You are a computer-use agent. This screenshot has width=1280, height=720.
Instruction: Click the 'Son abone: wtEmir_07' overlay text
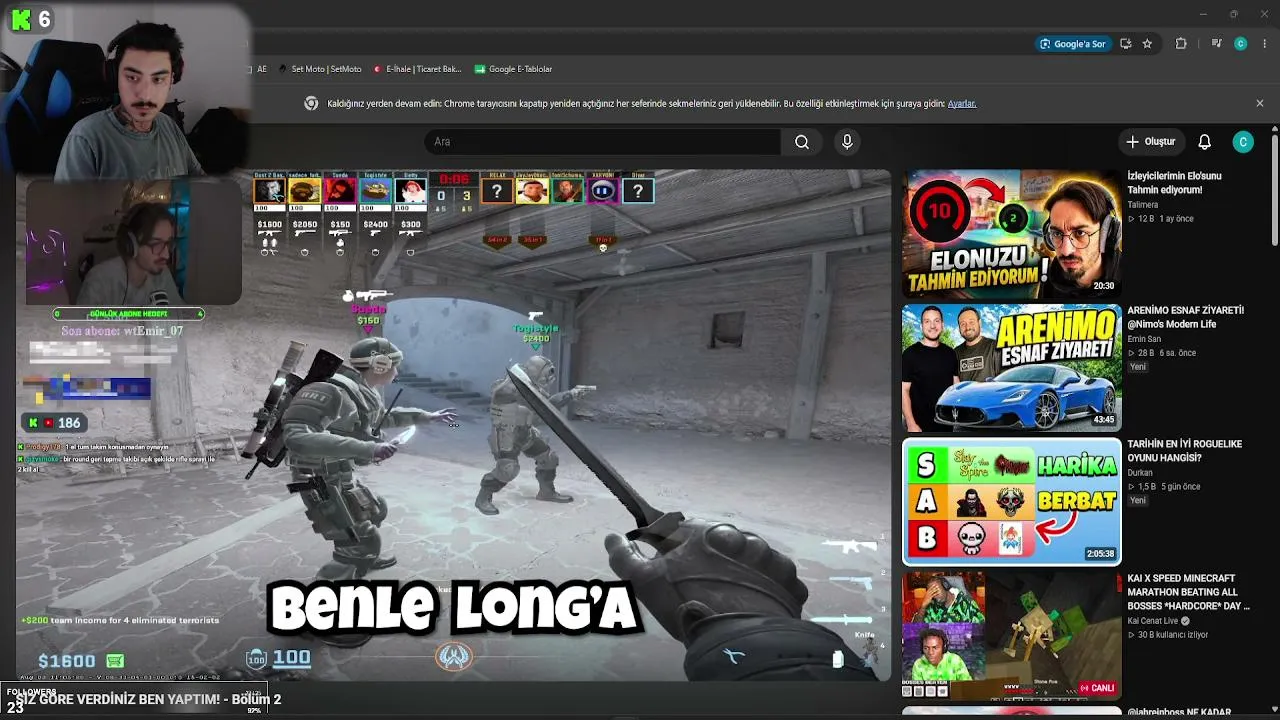click(122, 331)
